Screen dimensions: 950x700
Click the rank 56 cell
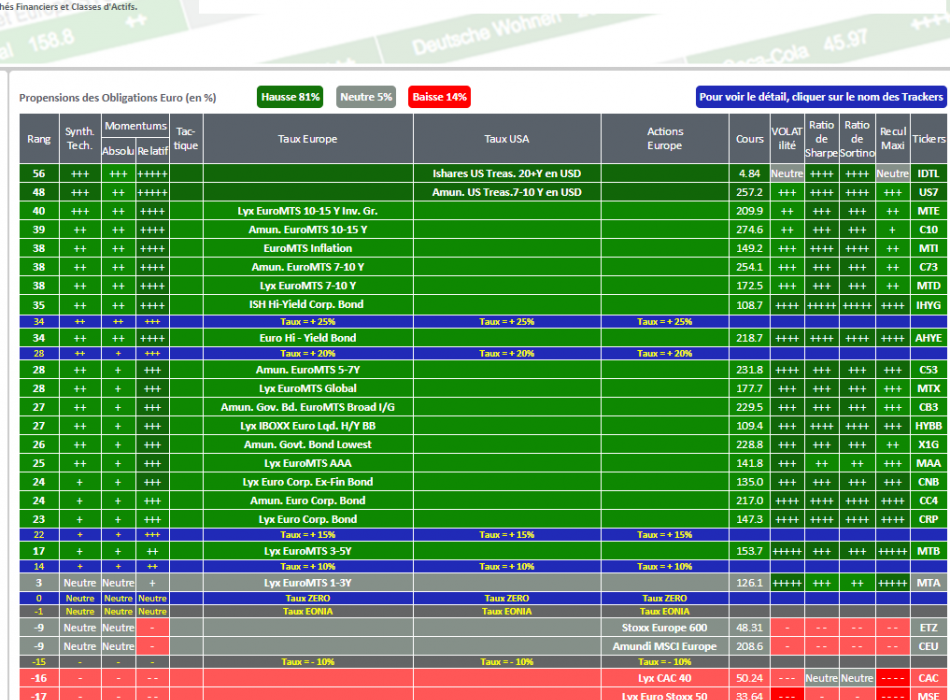[x=39, y=173]
